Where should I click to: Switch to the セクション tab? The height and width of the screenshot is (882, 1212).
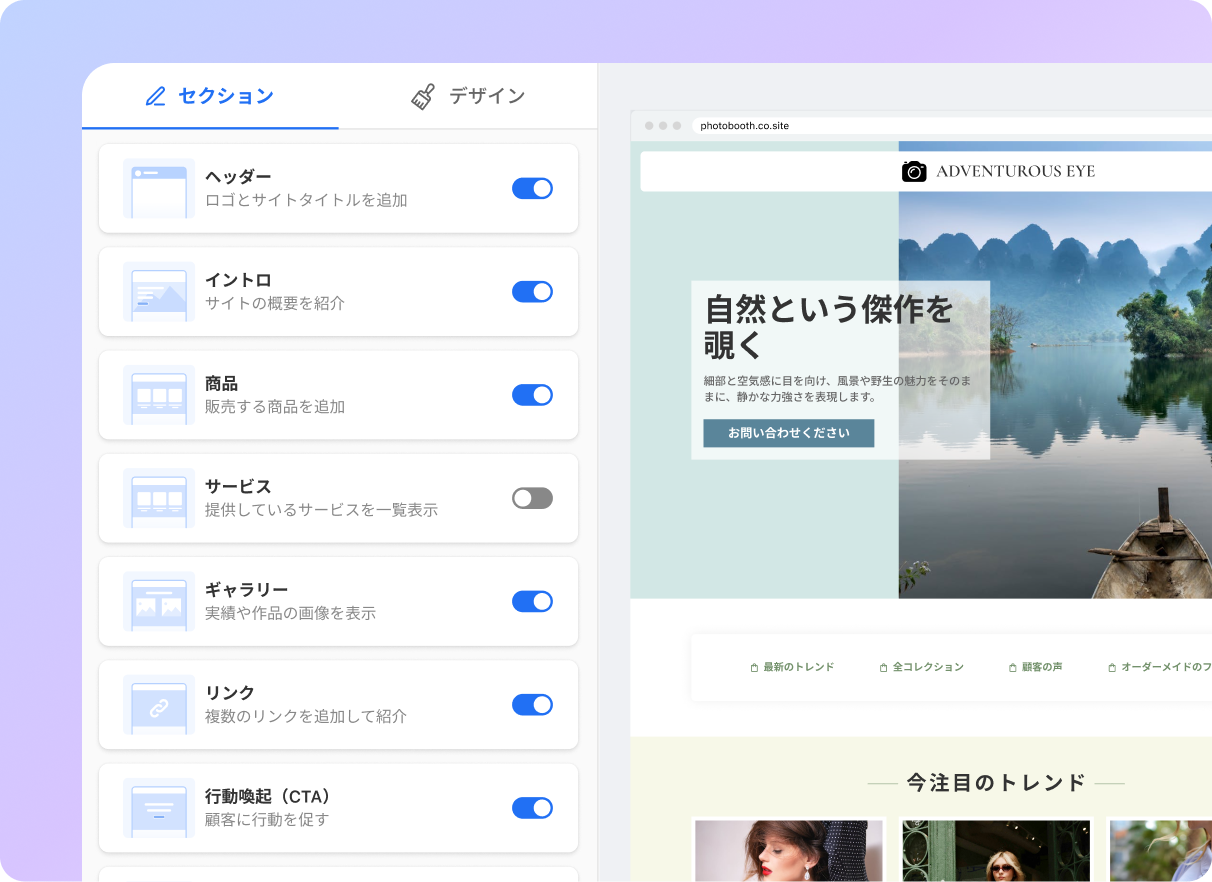(x=210, y=96)
